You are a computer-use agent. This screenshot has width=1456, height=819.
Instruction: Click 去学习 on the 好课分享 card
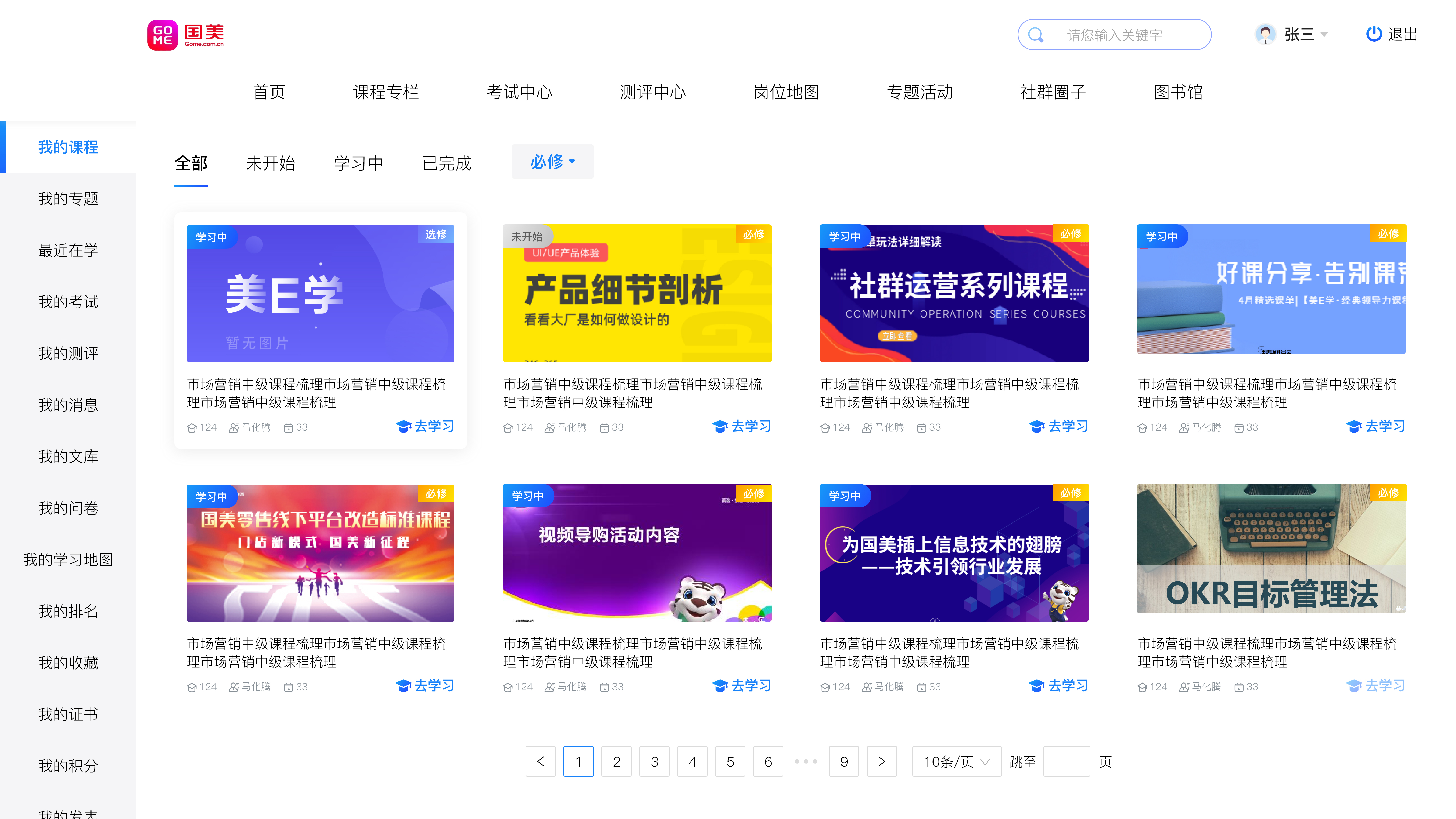pyautogui.click(x=1376, y=426)
